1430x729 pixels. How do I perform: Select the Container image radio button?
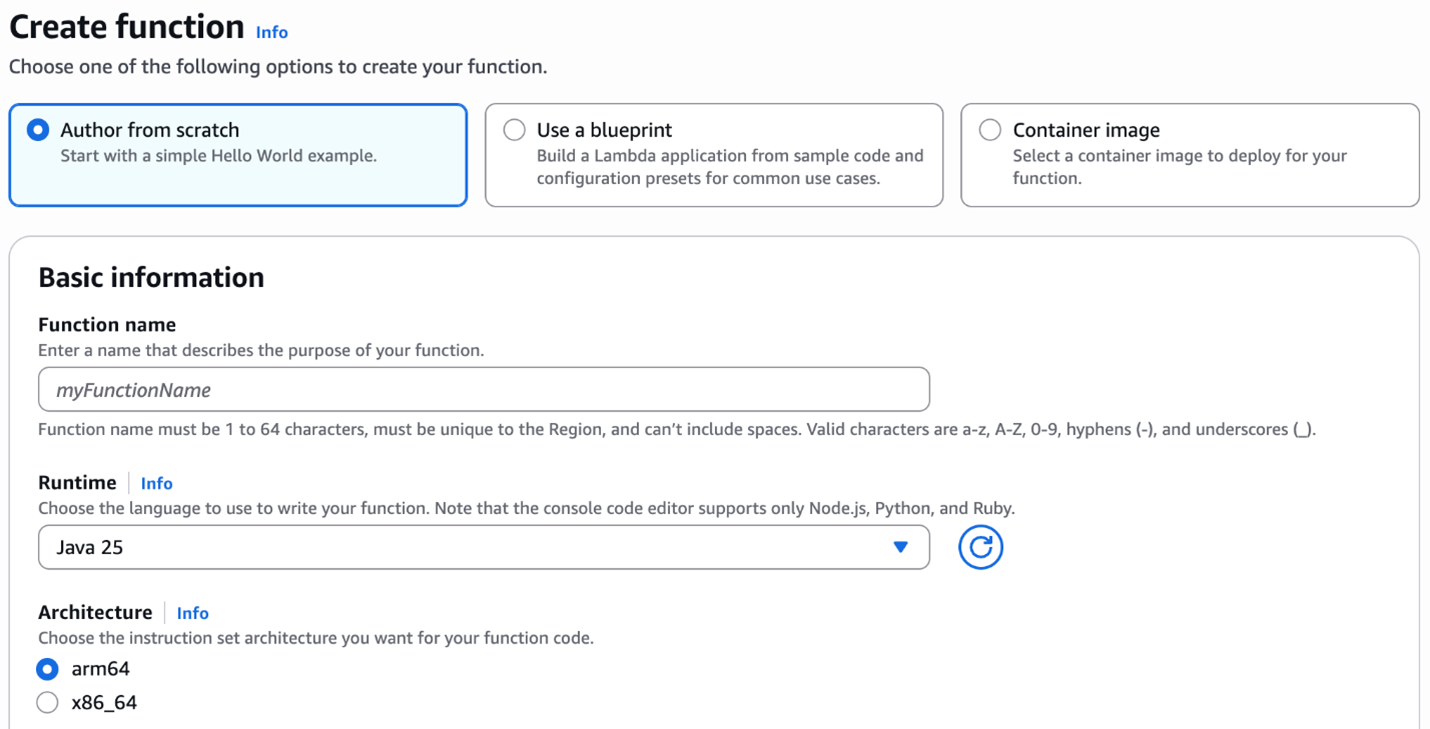[990, 130]
